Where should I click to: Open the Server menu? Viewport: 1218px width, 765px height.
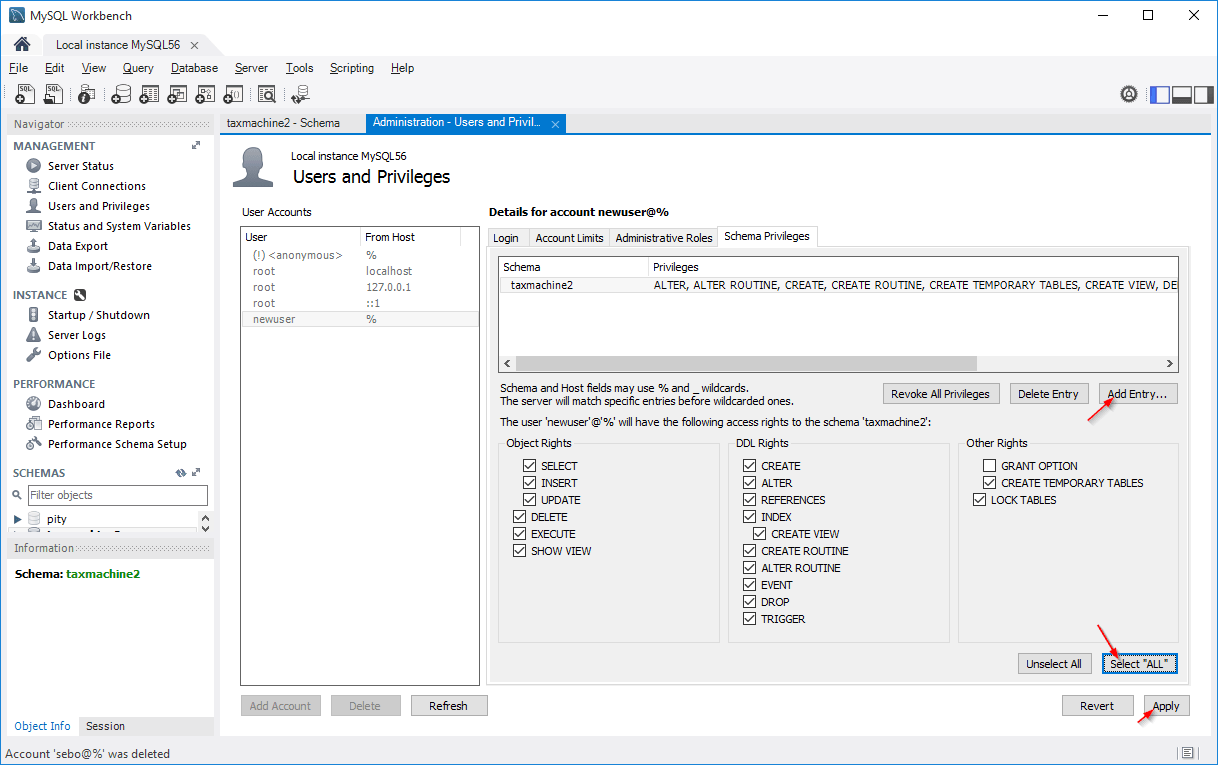click(251, 68)
